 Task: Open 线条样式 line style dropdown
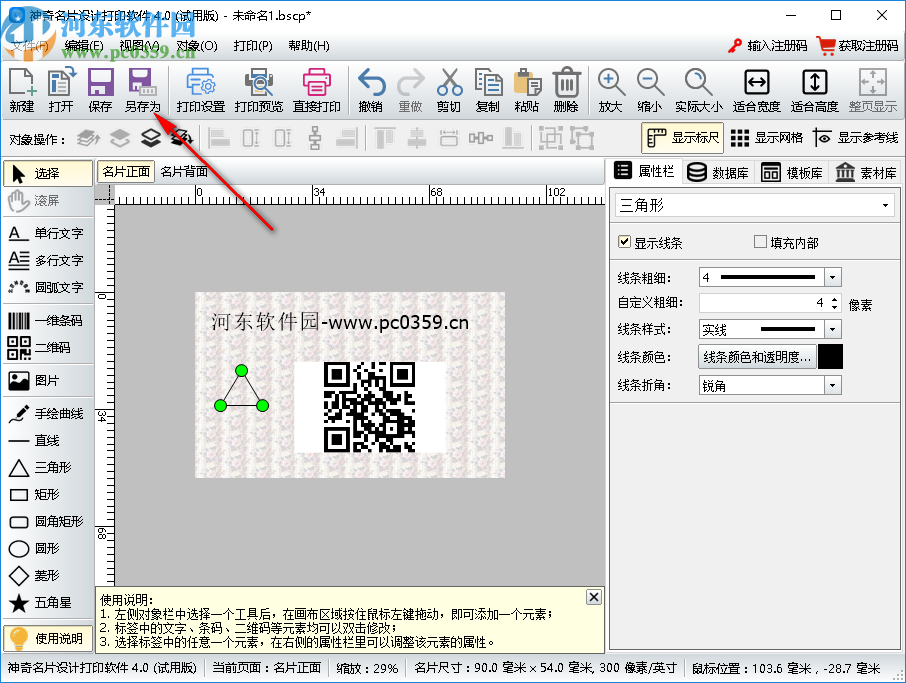click(832, 329)
